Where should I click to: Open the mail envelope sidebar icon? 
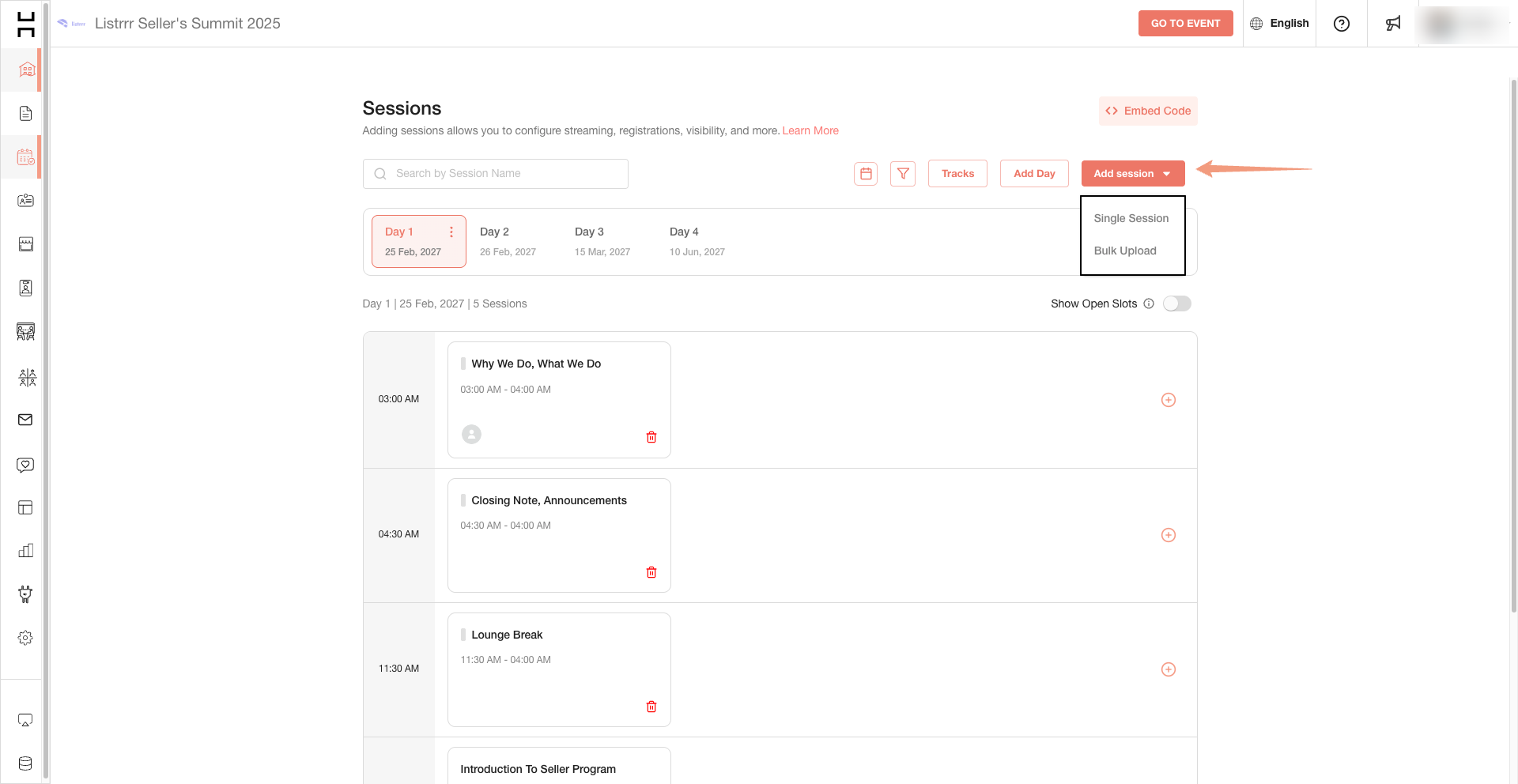pyautogui.click(x=26, y=420)
